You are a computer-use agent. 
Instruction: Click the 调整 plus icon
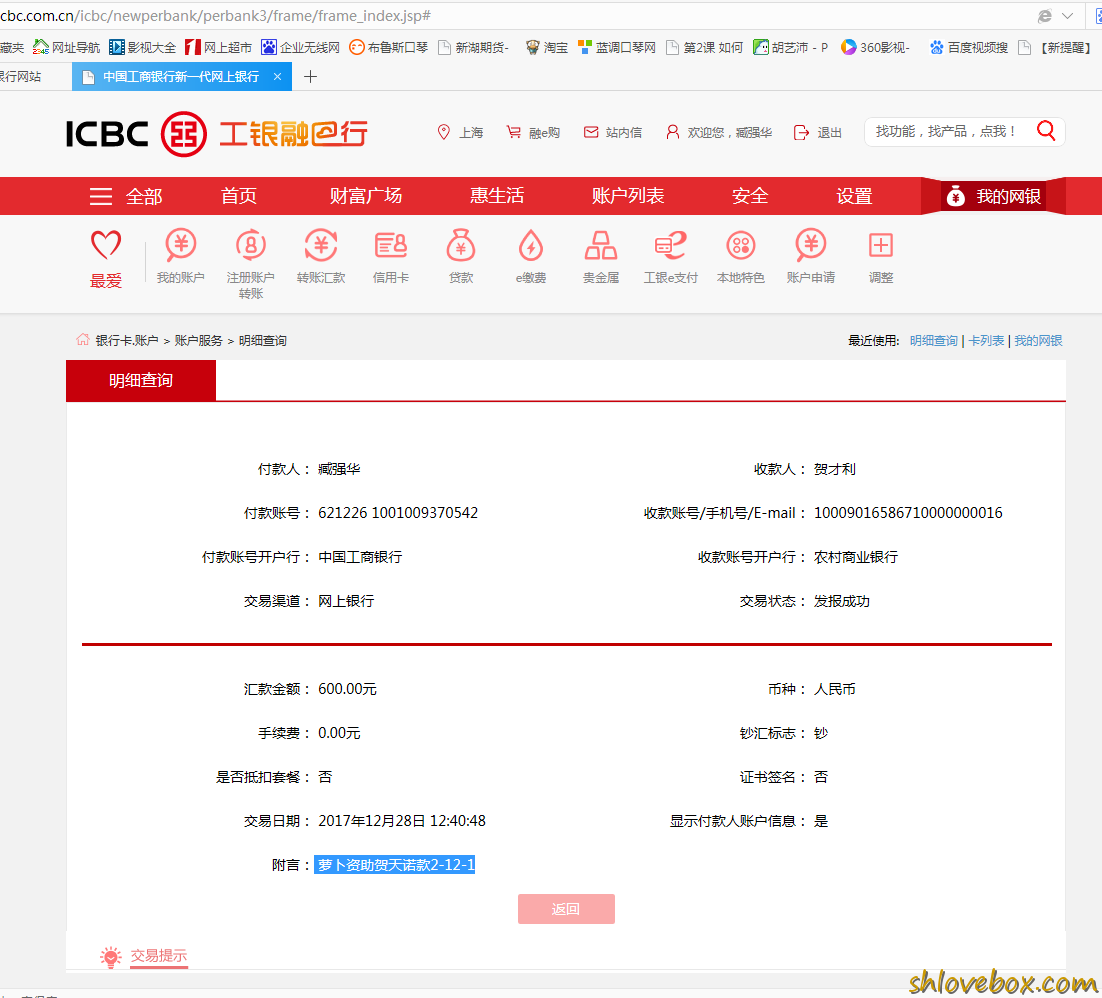point(881,245)
